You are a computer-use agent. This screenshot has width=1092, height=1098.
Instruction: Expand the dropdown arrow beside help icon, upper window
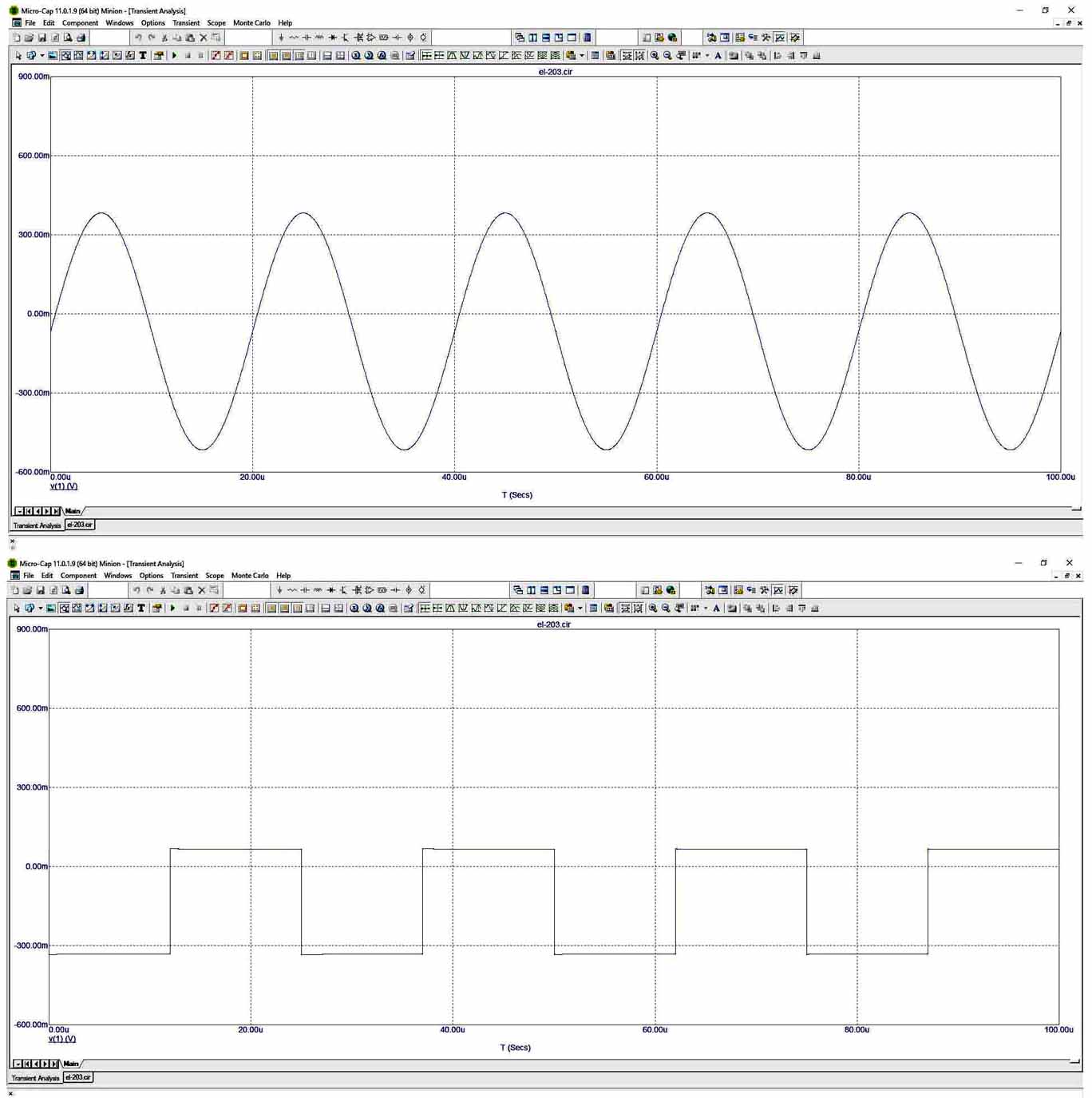point(42,56)
